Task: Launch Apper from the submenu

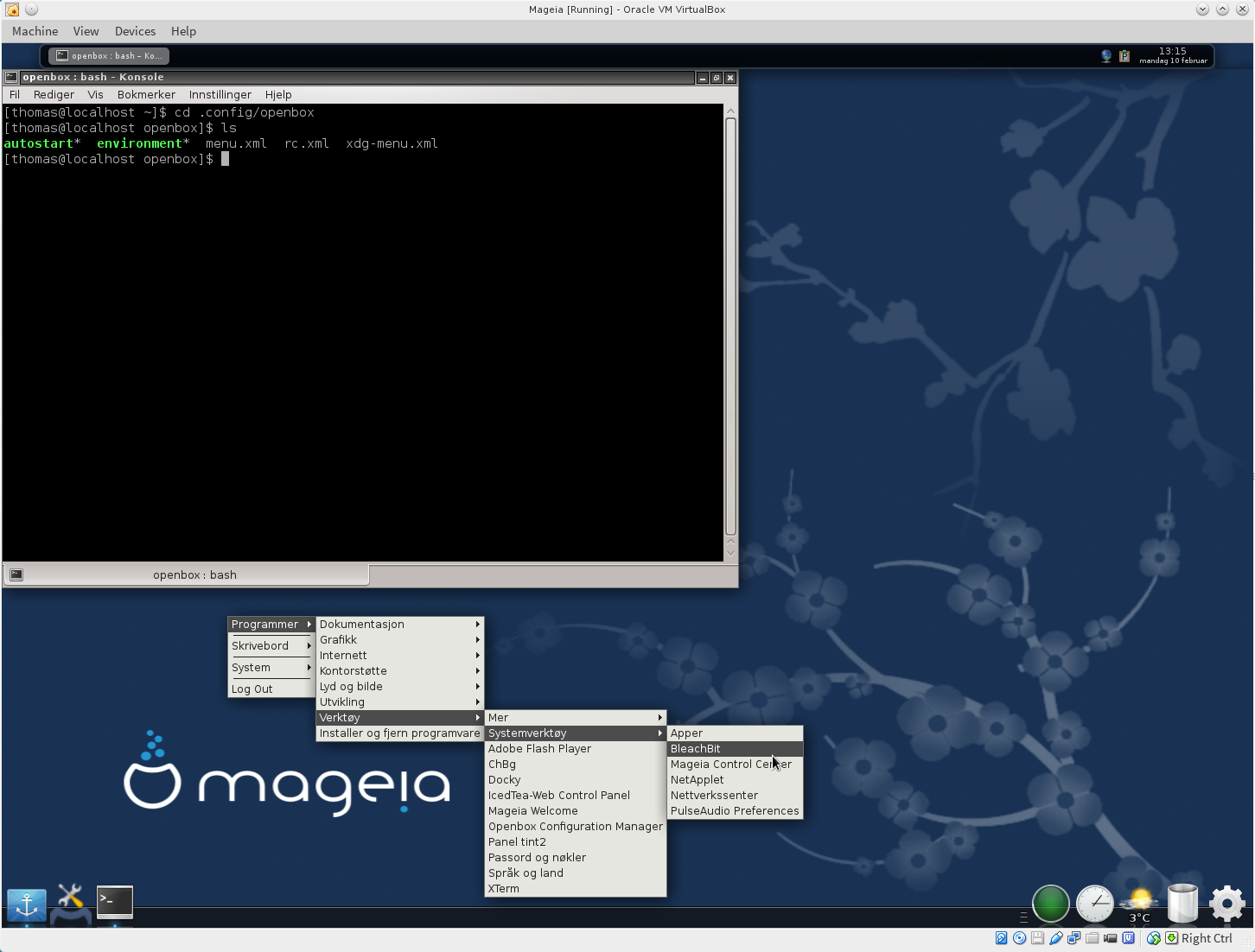Action: click(735, 733)
